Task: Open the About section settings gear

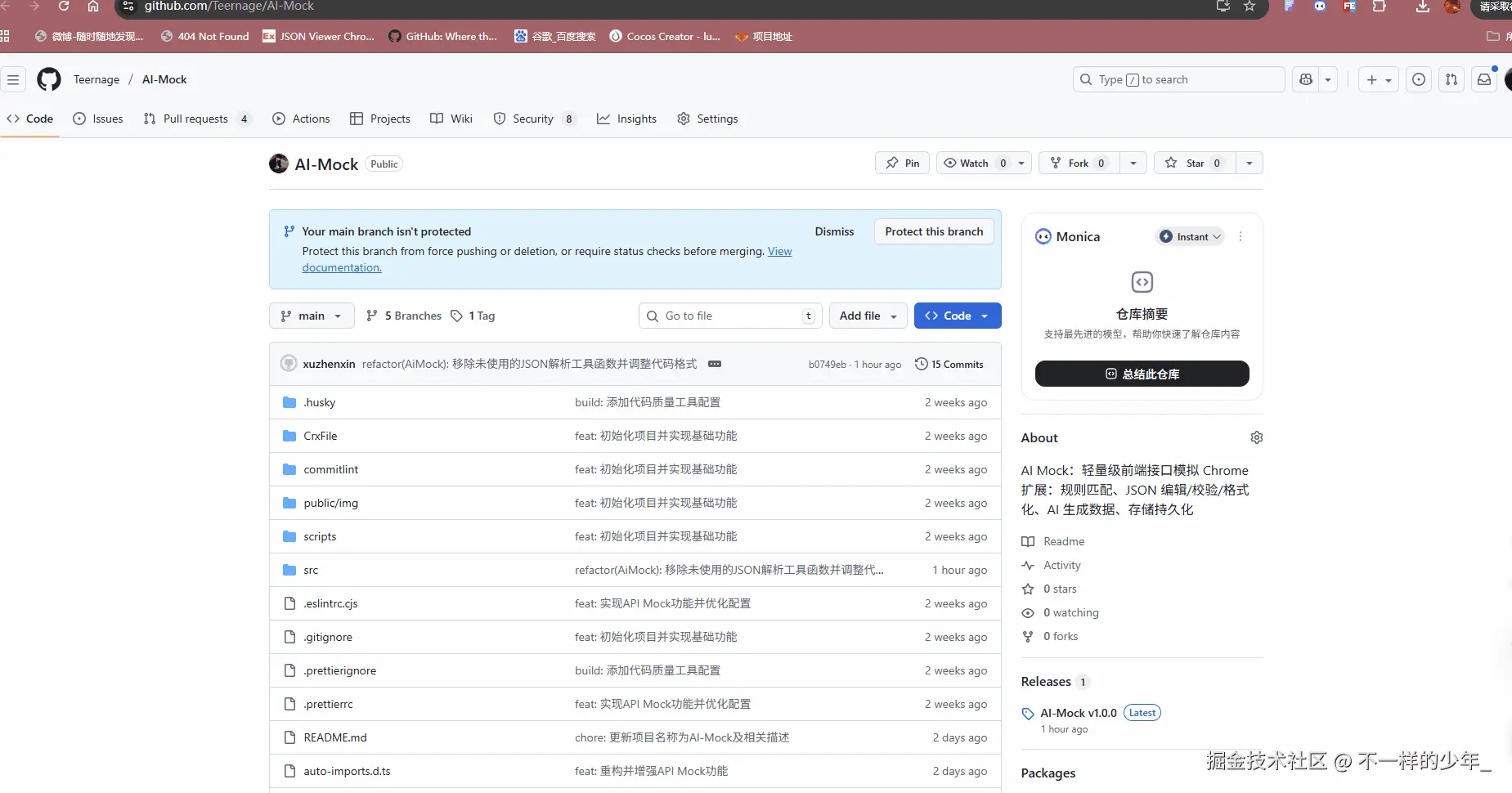Action: coord(1257,437)
